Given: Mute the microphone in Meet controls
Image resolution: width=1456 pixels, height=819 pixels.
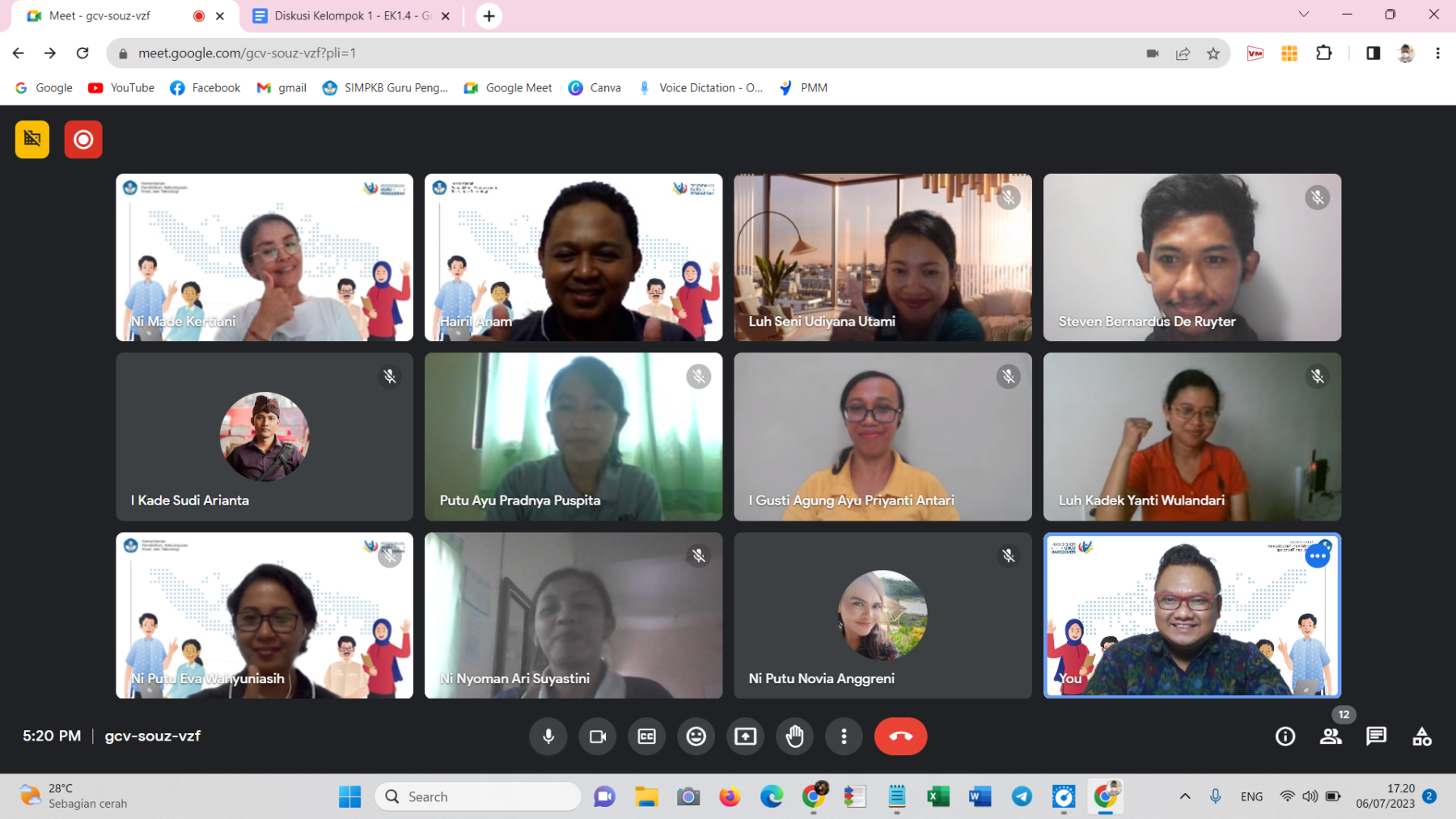Looking at the screenshot, I should (548, 737).
